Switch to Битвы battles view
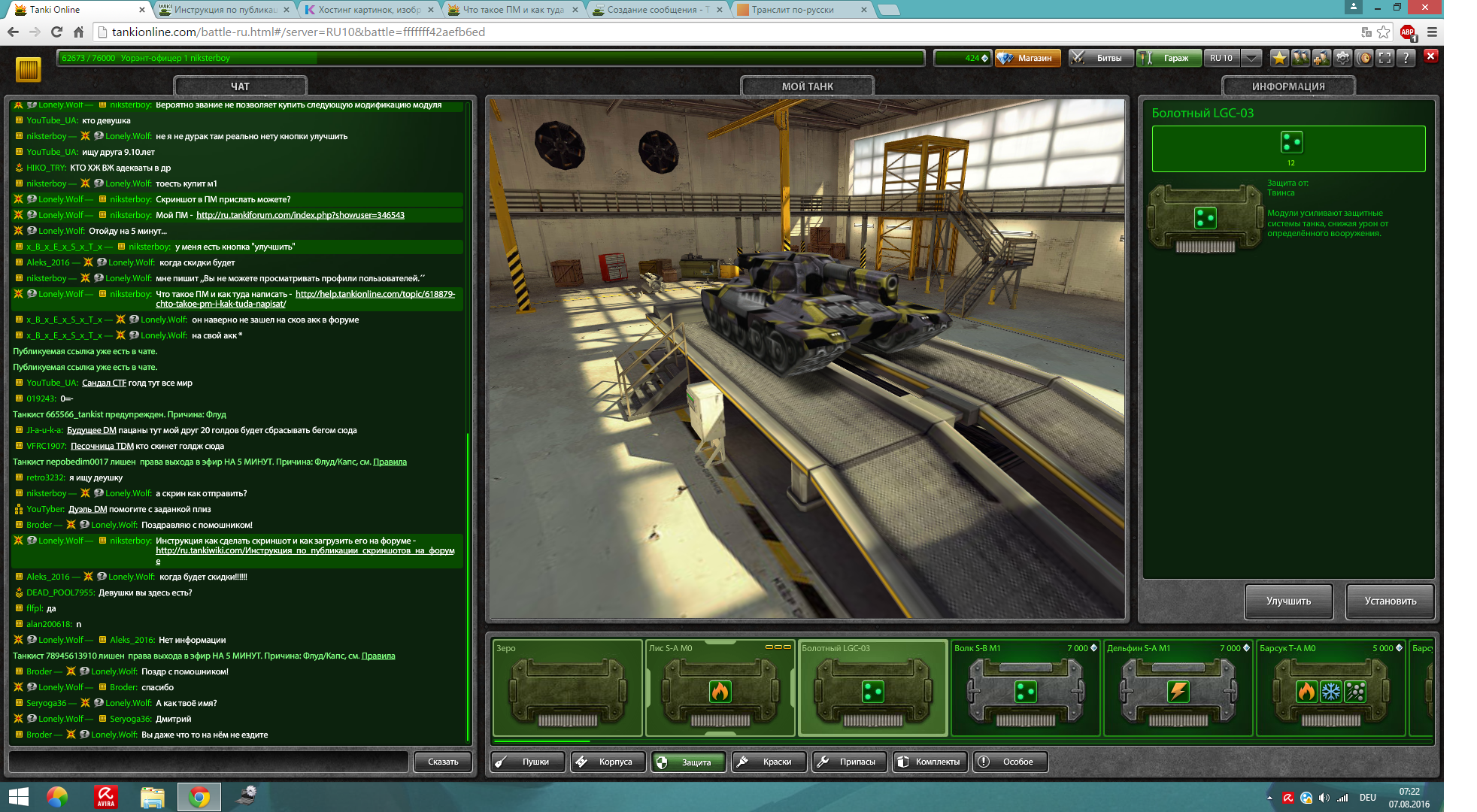This screenshot has height=812, width=1477. tap(1101, 58)
